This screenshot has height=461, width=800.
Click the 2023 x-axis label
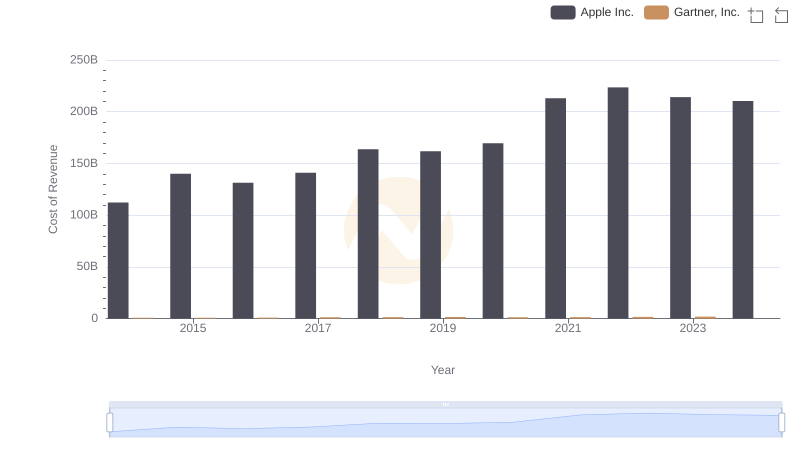(x=693, y=328)
